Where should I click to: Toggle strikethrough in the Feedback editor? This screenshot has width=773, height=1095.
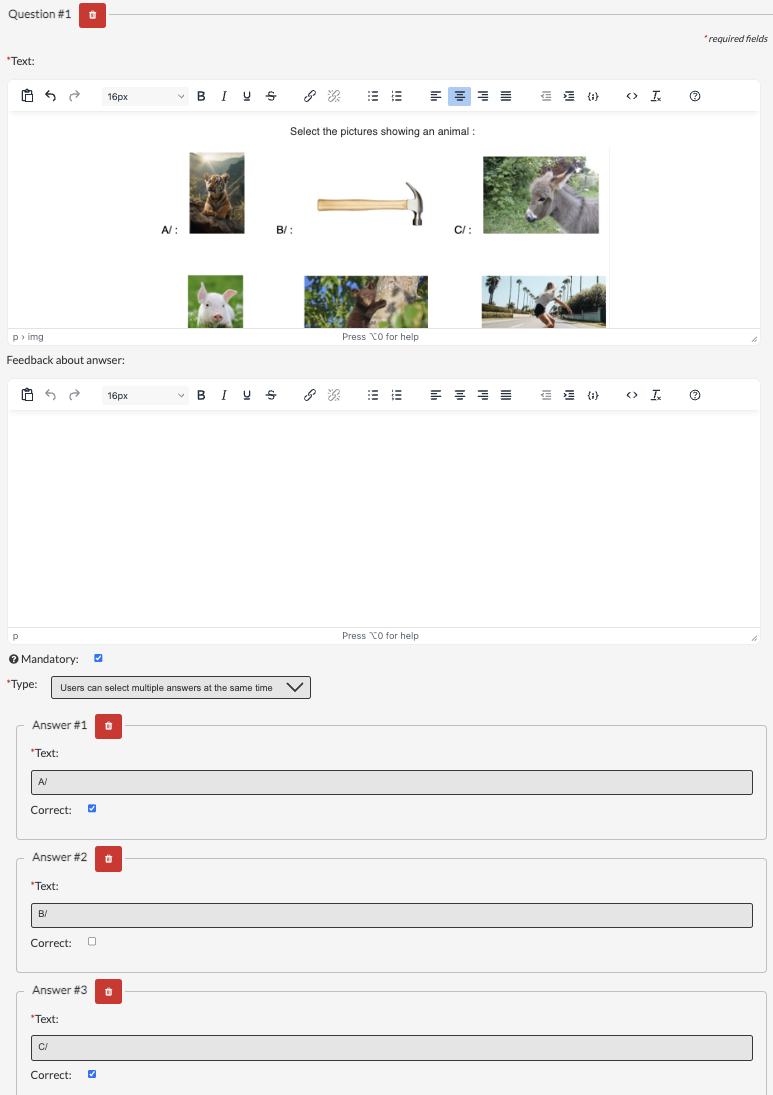pos(271,395)
